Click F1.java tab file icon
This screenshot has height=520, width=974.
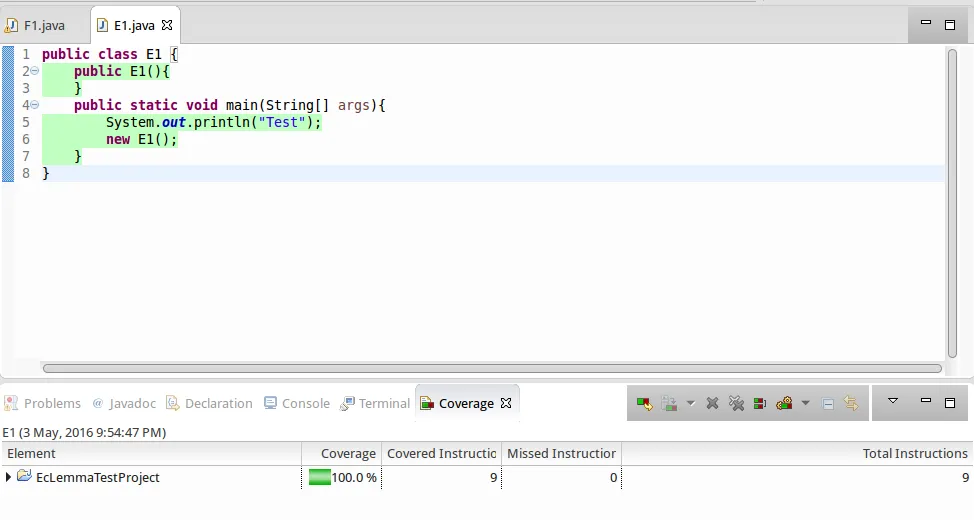pyautogui.click(x=11, y=25)
